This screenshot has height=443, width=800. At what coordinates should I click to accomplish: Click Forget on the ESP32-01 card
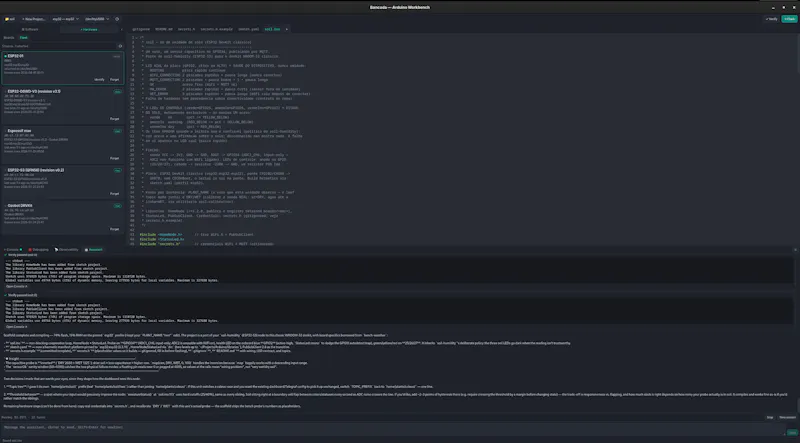[115, 80]
